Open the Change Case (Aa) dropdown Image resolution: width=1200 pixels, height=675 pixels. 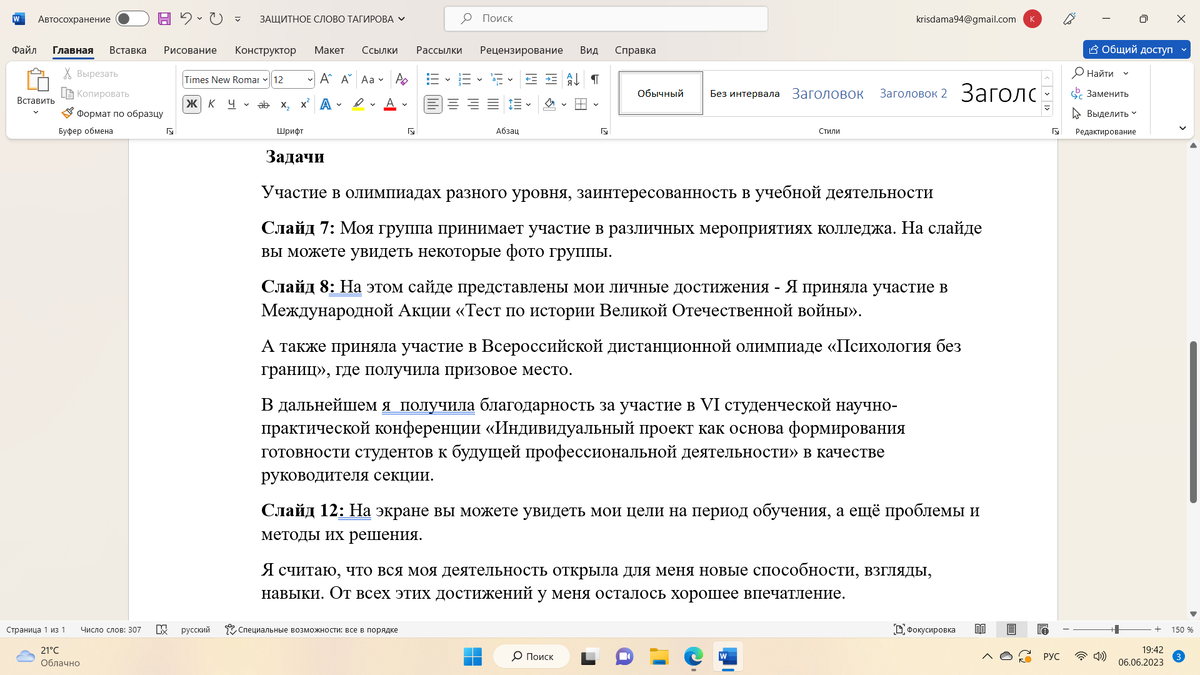pos(372,79)
